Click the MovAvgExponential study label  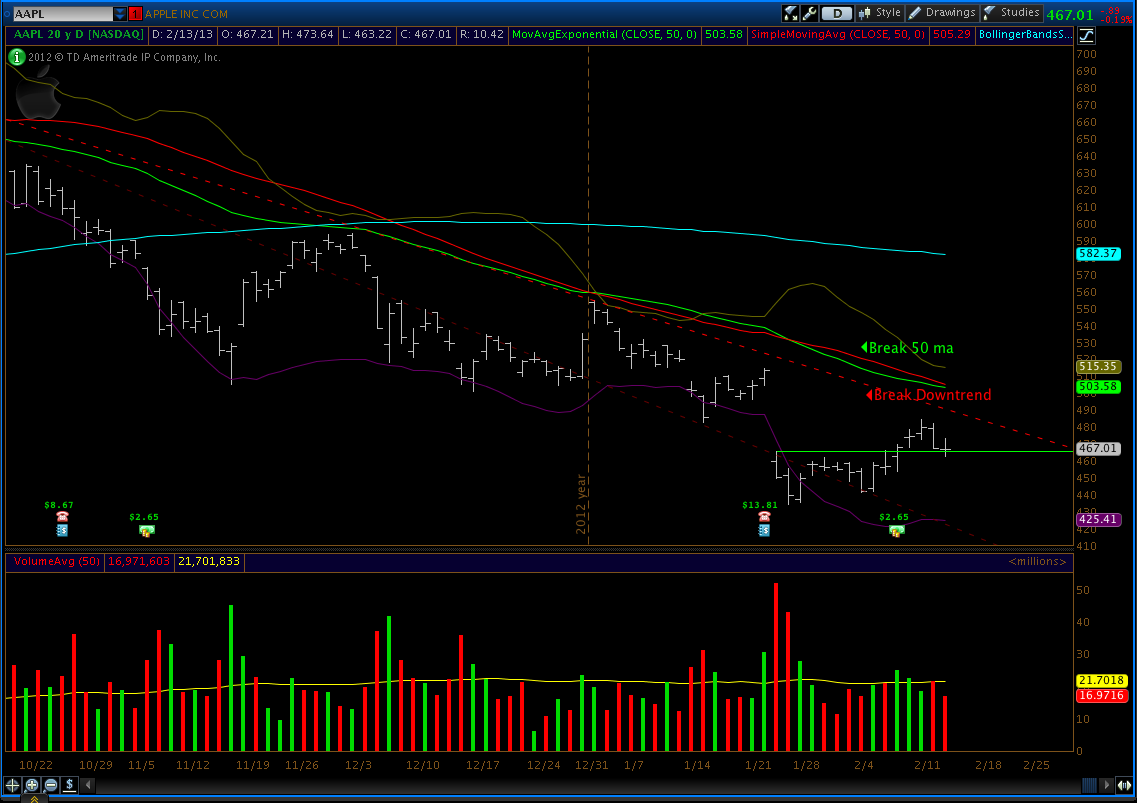[604, 34]
